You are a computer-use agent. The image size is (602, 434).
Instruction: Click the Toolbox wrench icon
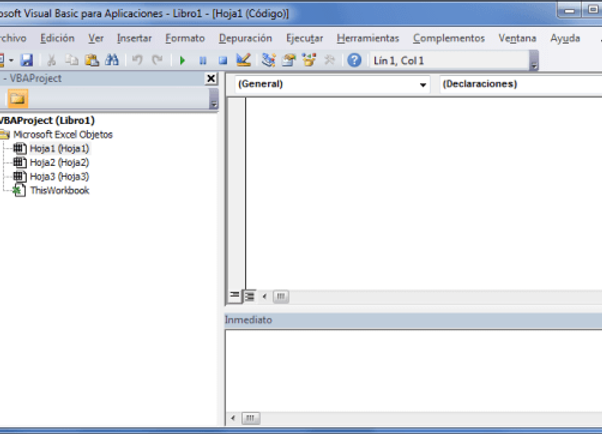point(329,60)
